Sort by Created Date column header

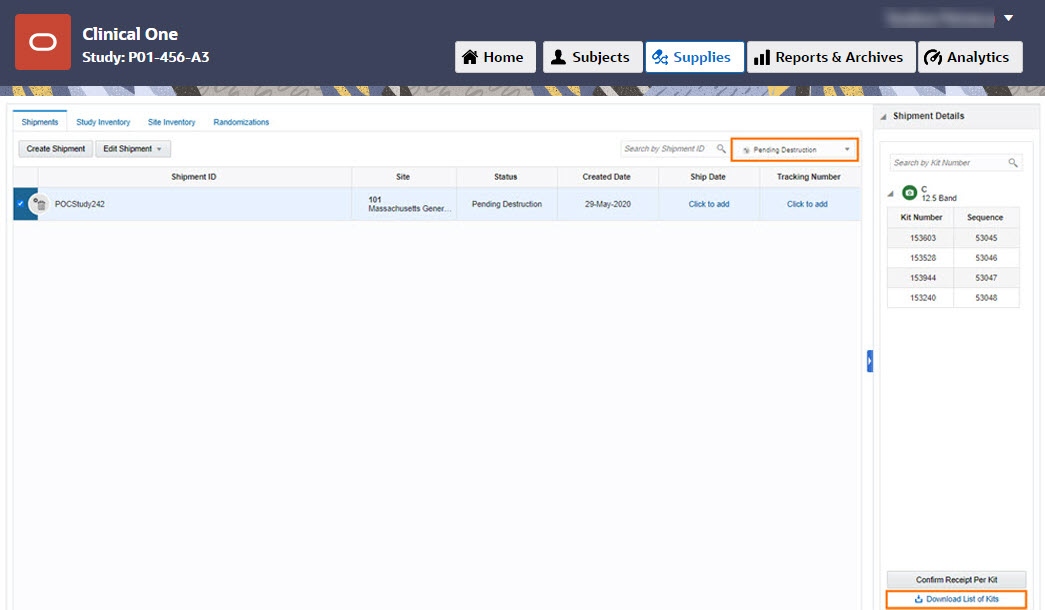coord(606,177)
